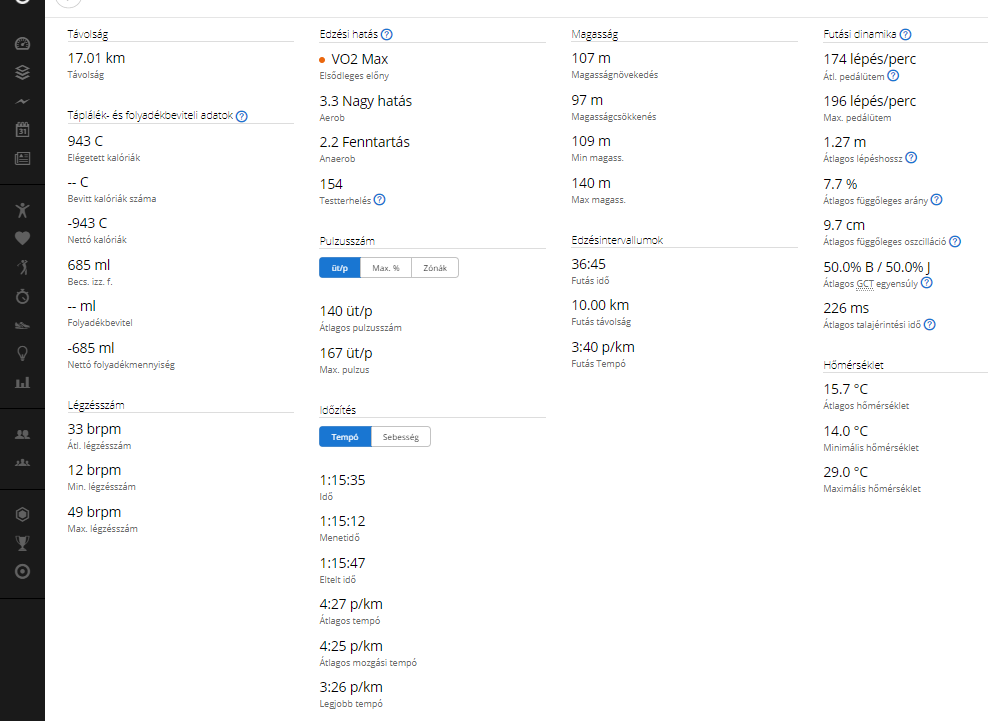Click help icon beside Futási dinamika
Viewport: 988px width, 721px height.
click(x=905, y=35)
